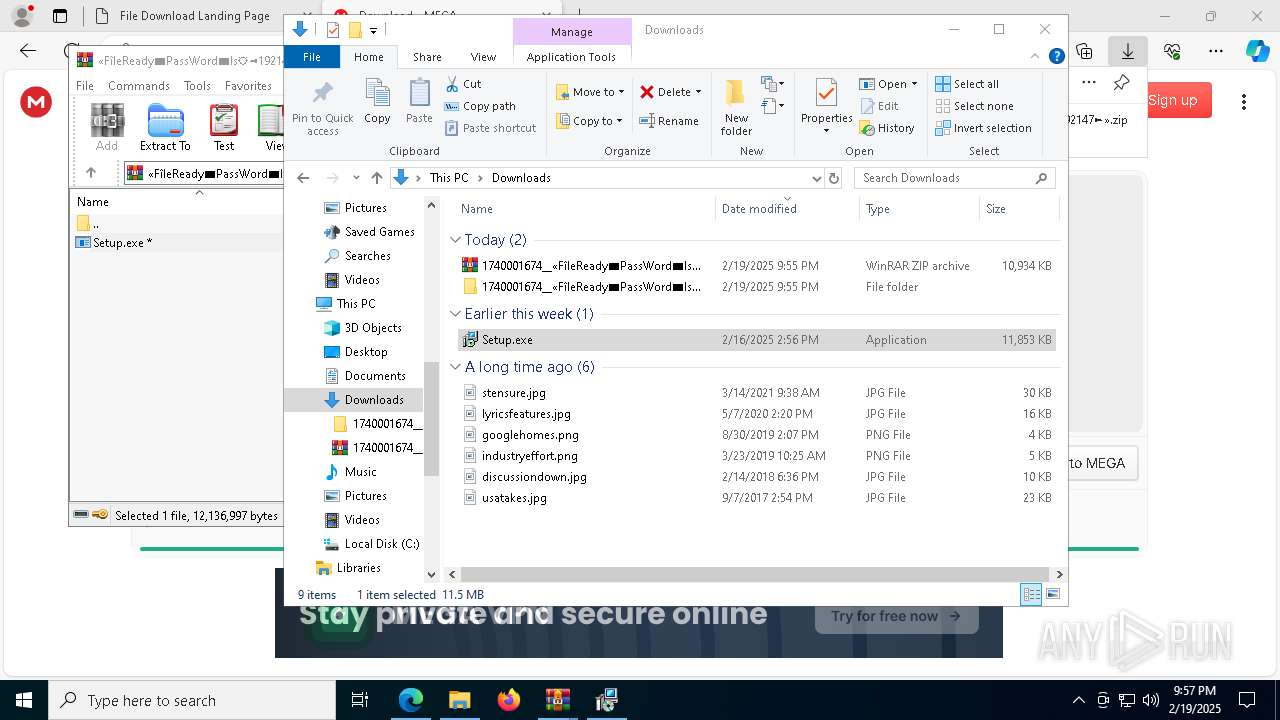1280x720 pixels.
Task: Open WinRAR Favorites menu
Action: pyautogui.click(x=248, y=86)
